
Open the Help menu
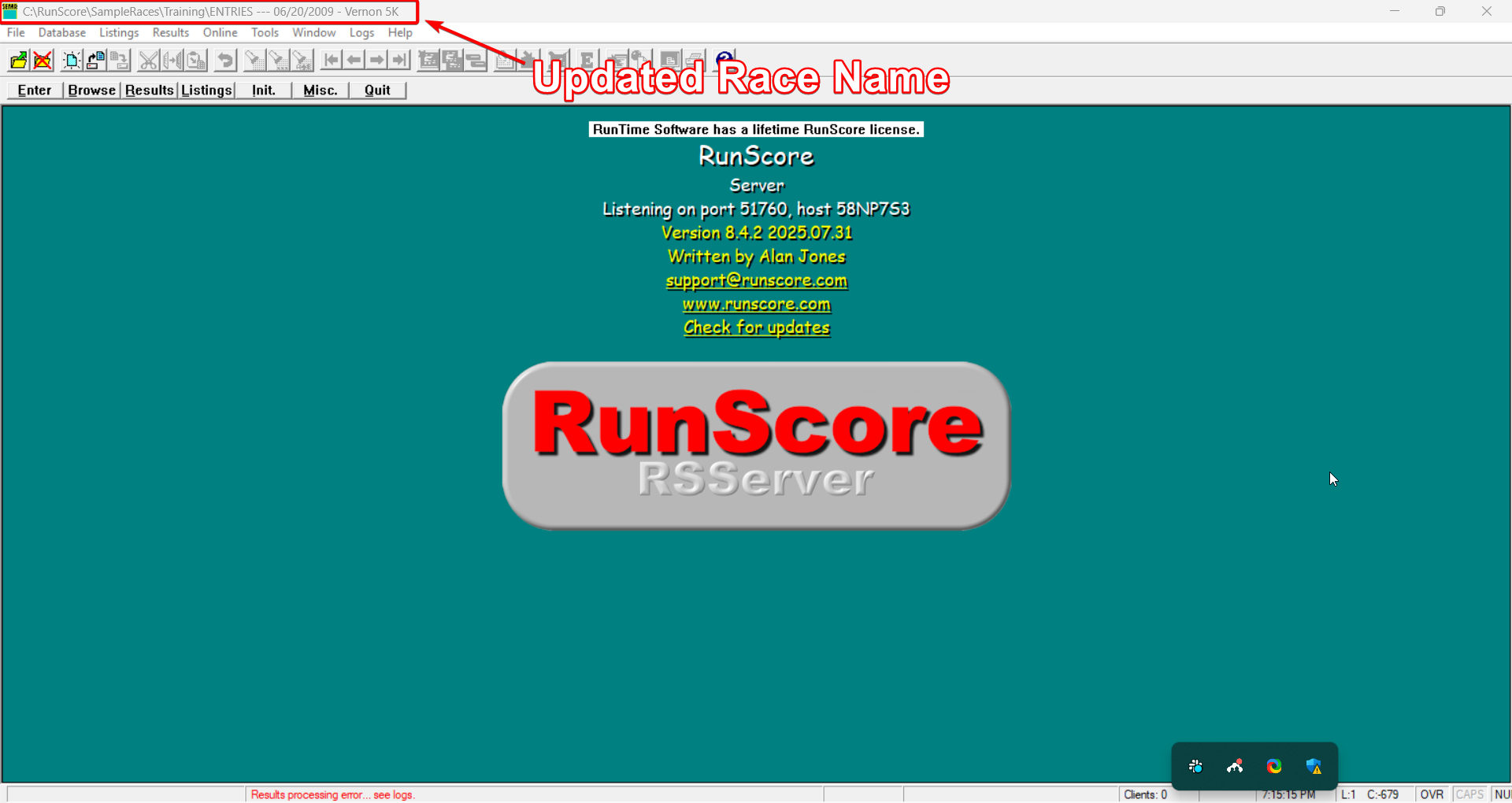(400, 32)
